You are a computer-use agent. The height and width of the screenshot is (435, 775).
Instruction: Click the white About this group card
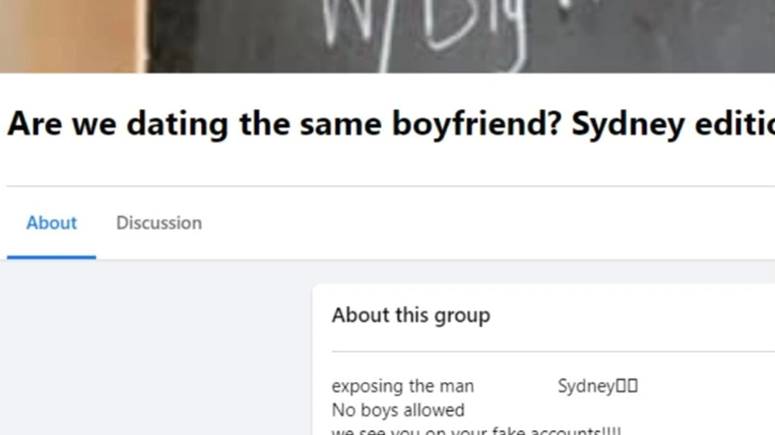pos(544,359)
